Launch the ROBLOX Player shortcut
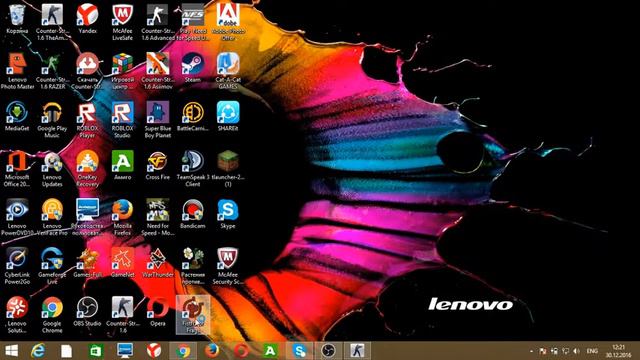Image resolution: width=640 pixels, height=360 pixels. pyautogui.click(x=87, y=120)
